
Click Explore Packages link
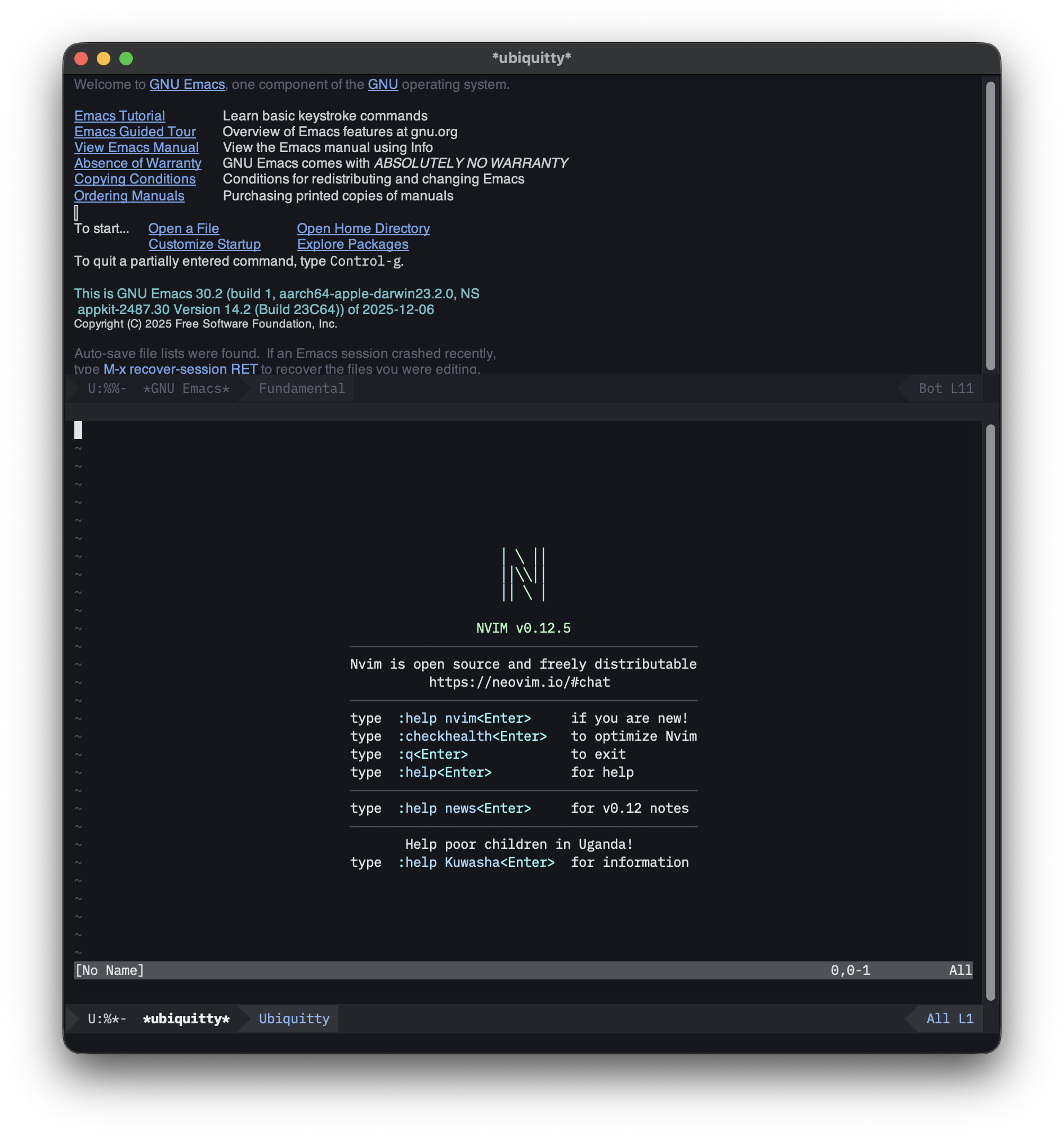(x=353, y=244)
